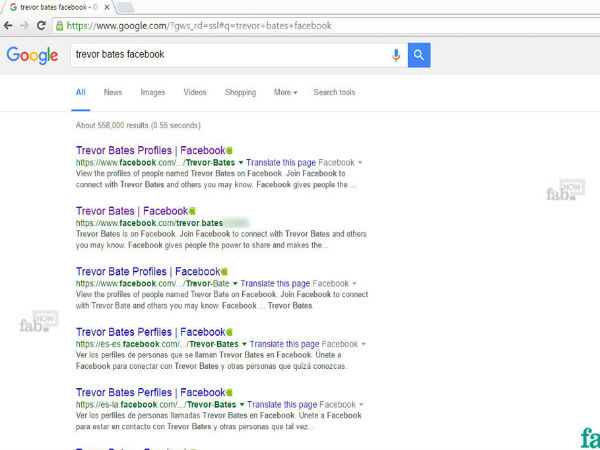Click the Google logo
This screenshot has height=450, width=600.
tap(32, 56)
